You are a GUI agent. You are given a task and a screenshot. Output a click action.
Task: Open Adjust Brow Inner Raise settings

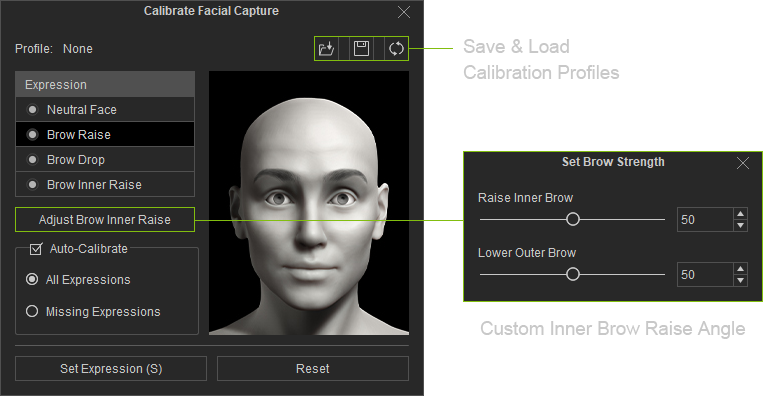[105, 219]
